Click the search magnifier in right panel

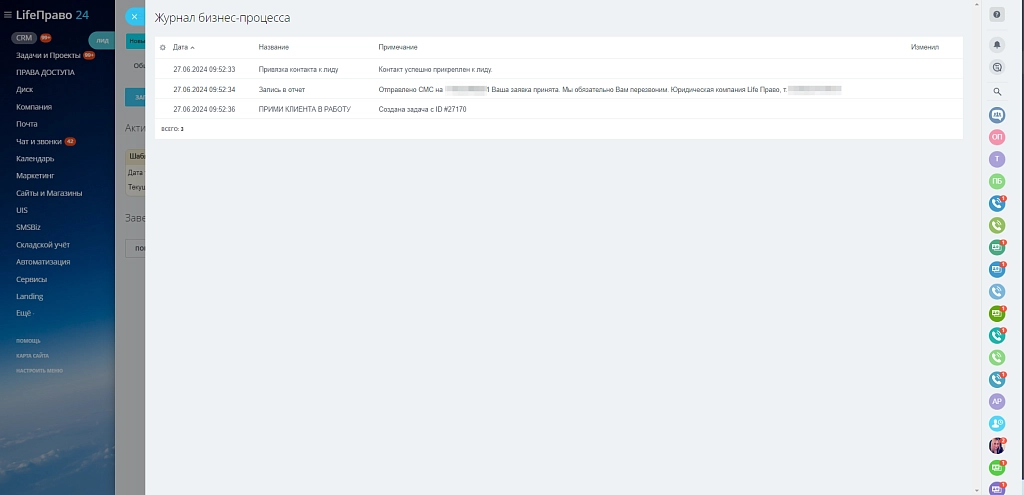click(x=997, y=92)
